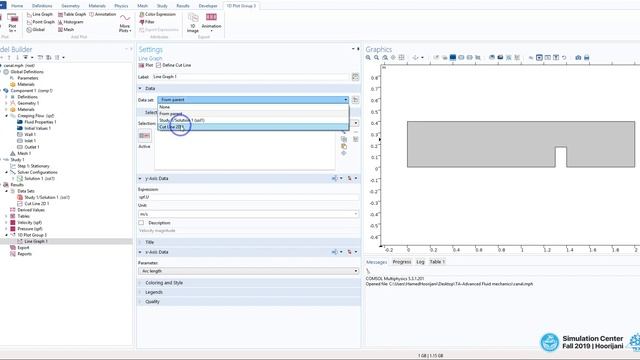The width and height of the screenshot is (640, 360).
Task: Collapse the x-Axis Data section
Action: tap(140, 252)
